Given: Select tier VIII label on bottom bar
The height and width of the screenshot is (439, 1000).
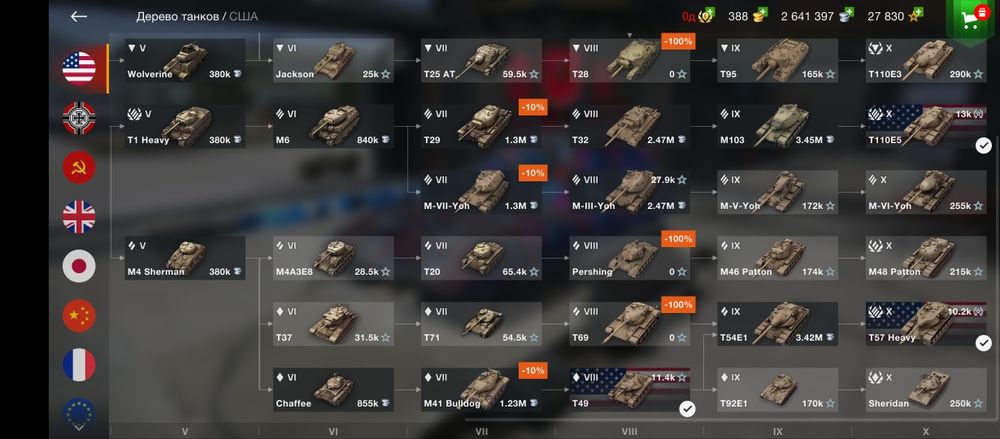Looking at the screenshot, I should [629, 431].
